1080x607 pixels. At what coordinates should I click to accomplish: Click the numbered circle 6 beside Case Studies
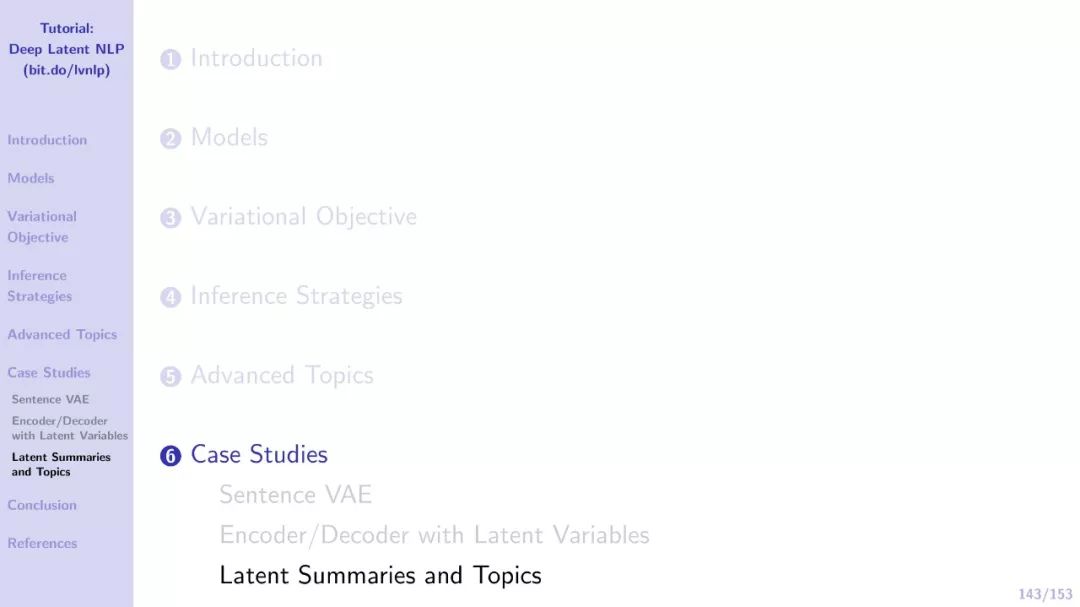[170, 455]
